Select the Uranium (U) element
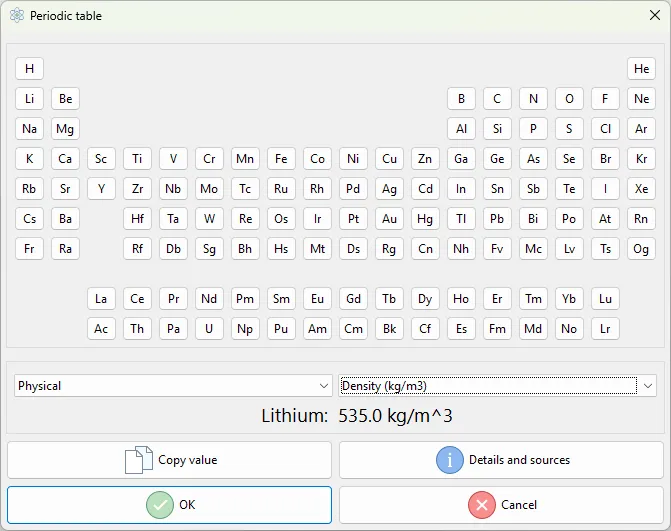Viewport: 671px width, 531px height. [209, 329]
